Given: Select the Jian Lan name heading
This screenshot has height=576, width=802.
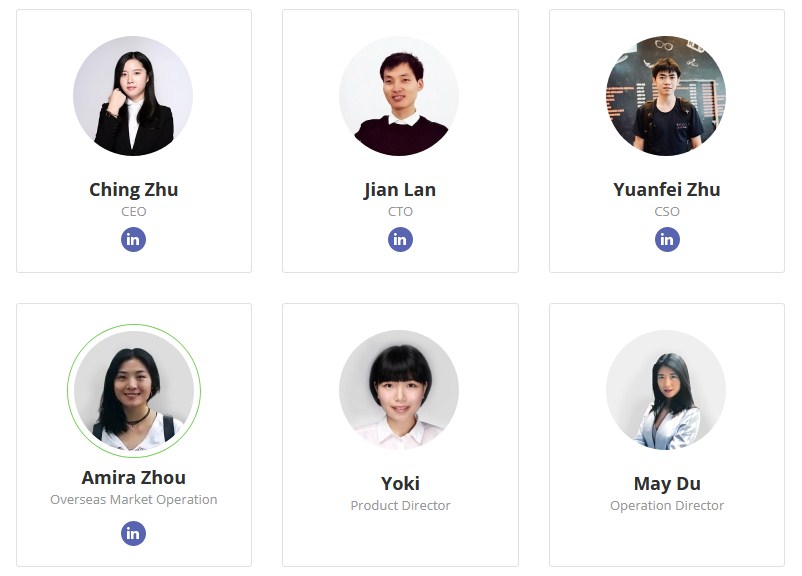Looking at the screenshot, I should 400,189.
